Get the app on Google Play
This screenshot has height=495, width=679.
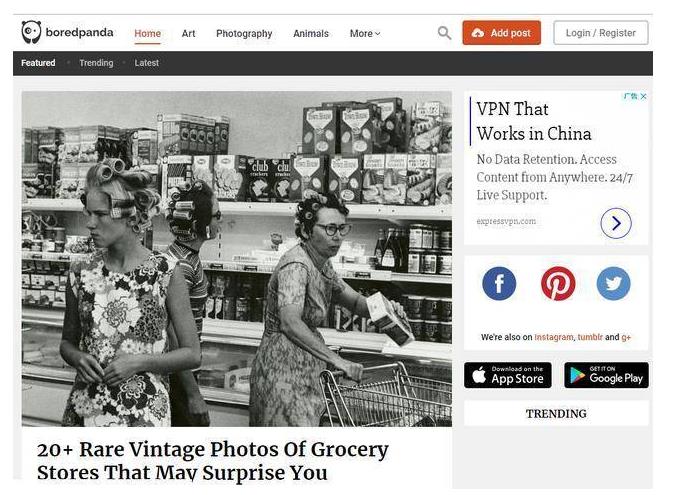[x=606, y=375]
